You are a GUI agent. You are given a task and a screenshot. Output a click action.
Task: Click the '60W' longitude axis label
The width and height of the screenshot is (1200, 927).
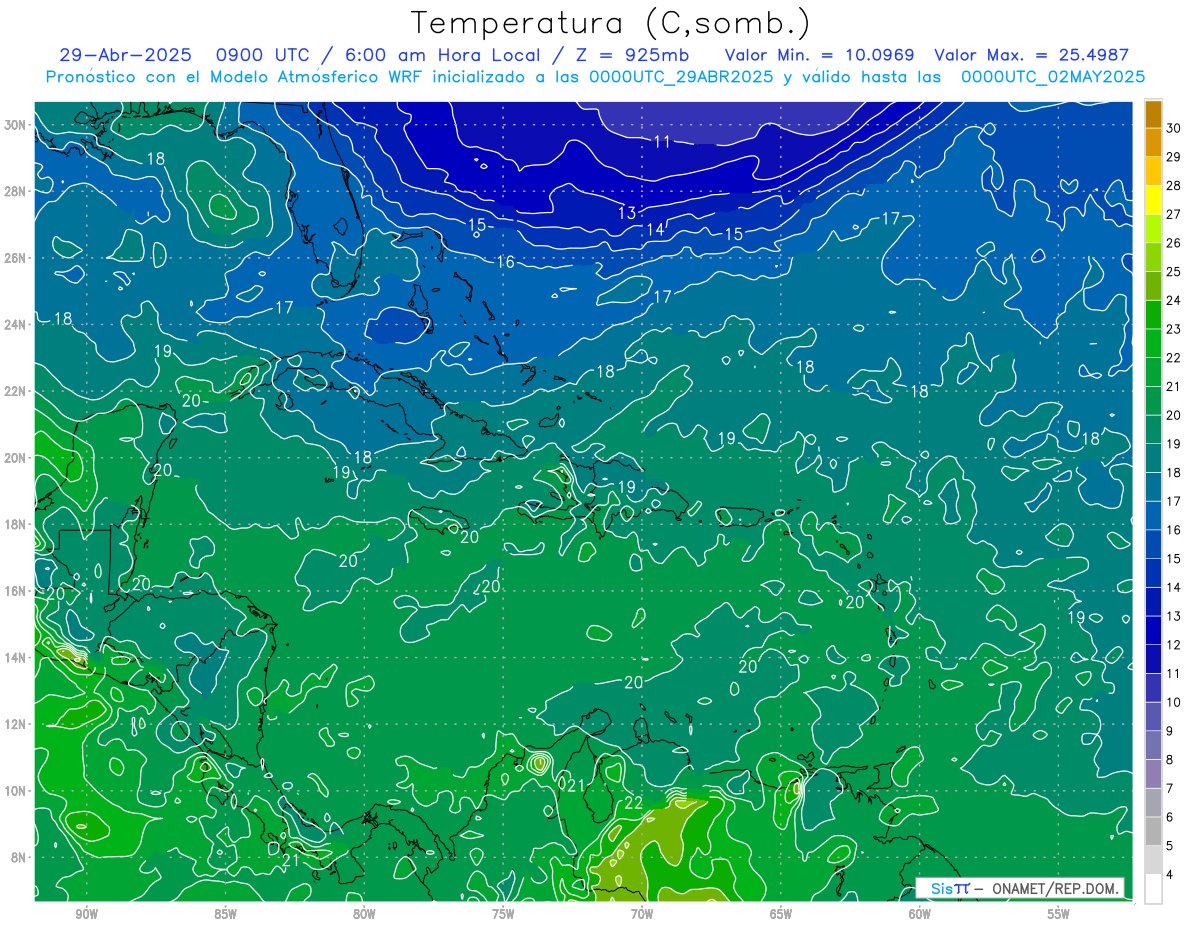tap(920, 914)
